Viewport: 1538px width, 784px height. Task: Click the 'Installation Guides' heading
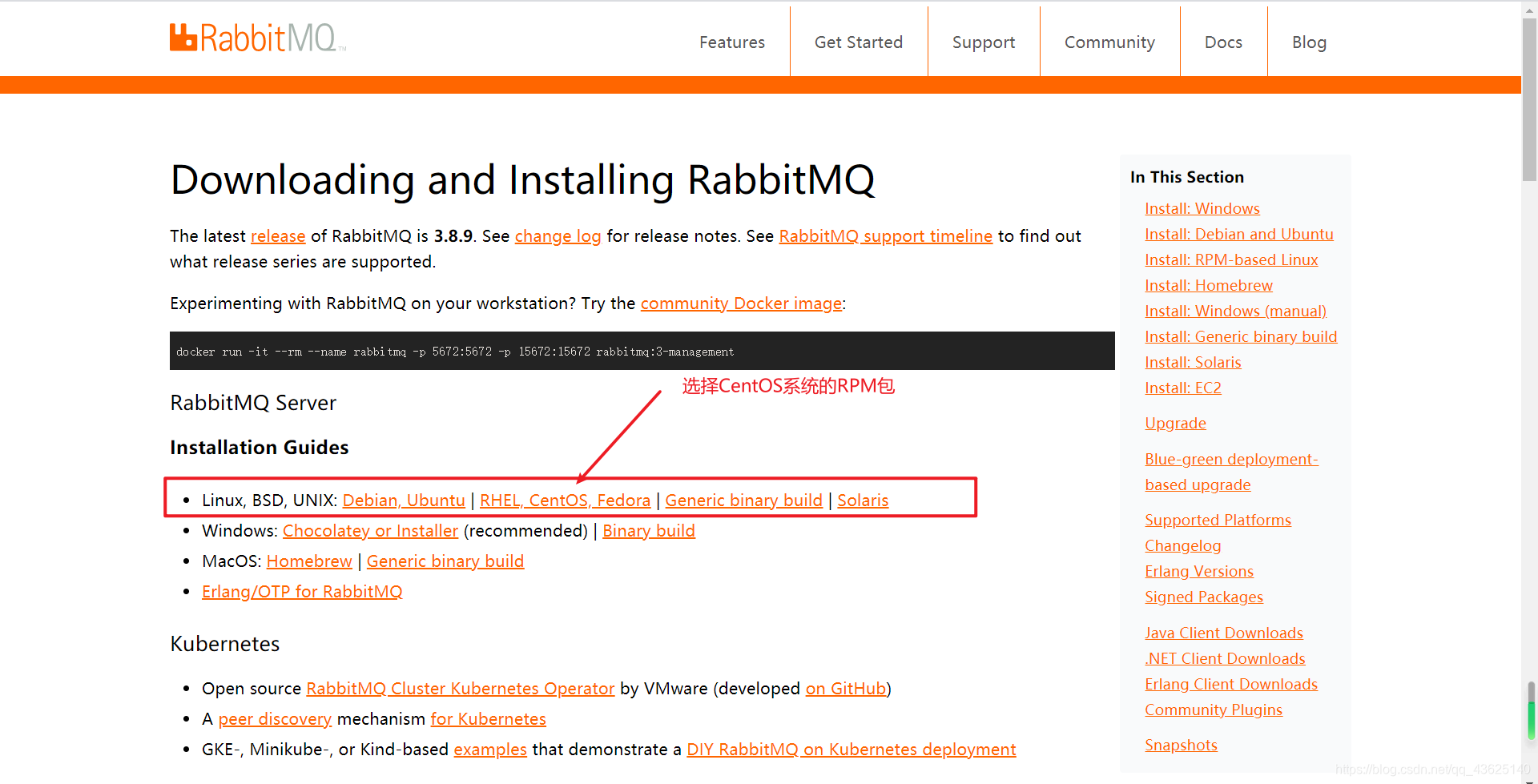coord(259,448)
